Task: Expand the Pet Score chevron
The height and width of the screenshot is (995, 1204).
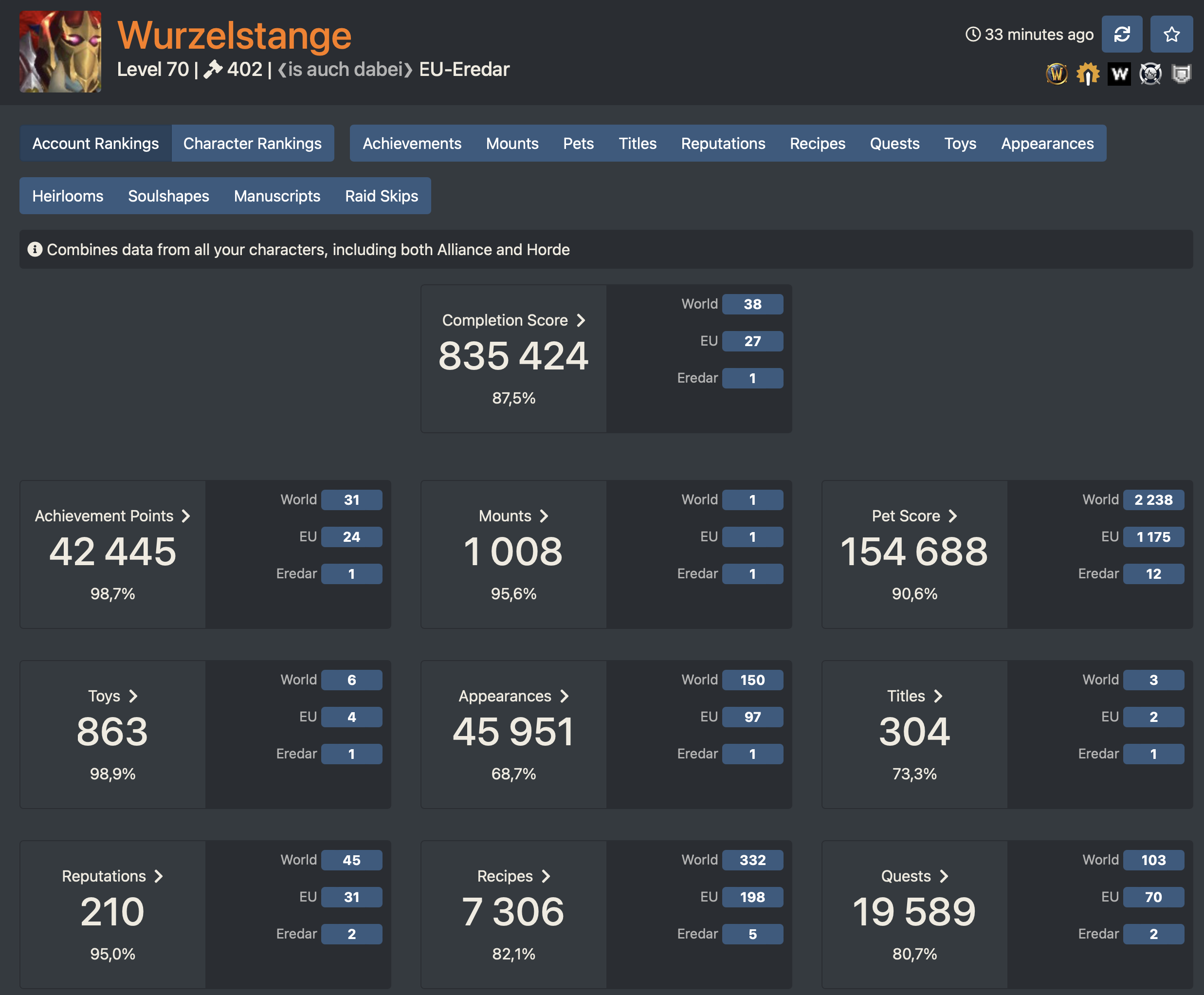Action: click(952, 516)
